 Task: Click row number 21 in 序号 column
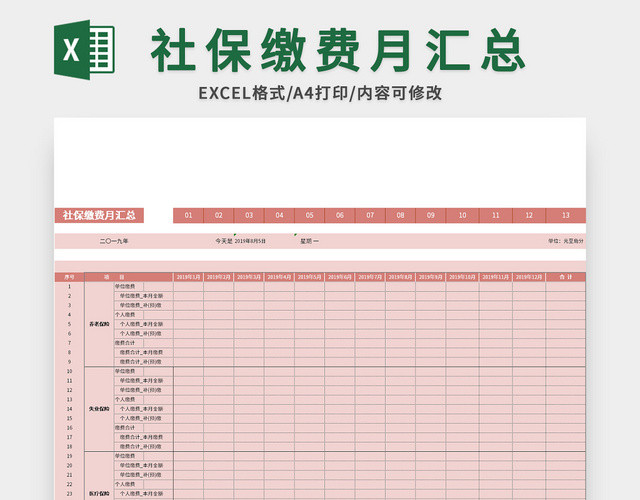(69, 475)
